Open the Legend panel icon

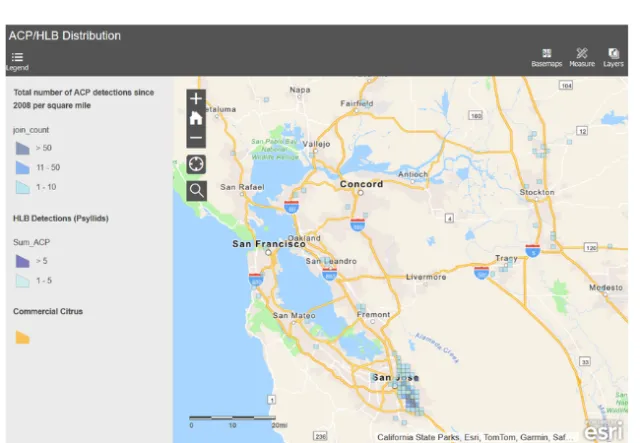[x=17, y=57]
